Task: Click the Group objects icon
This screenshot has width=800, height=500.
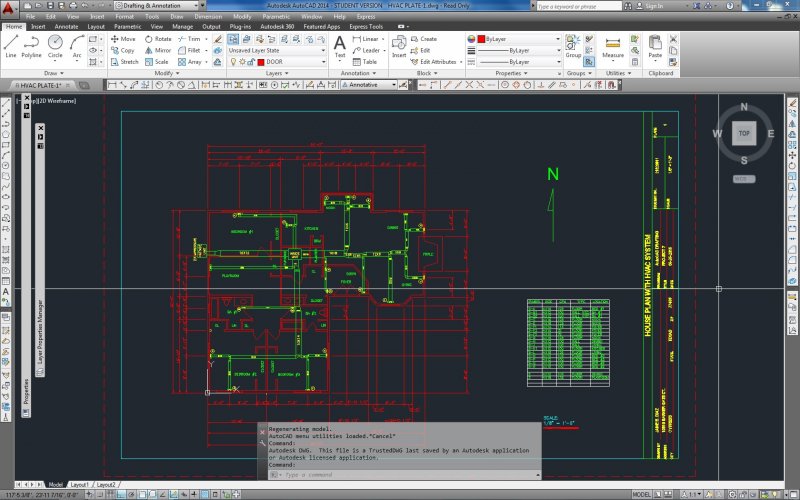Action: coord(573,46)
